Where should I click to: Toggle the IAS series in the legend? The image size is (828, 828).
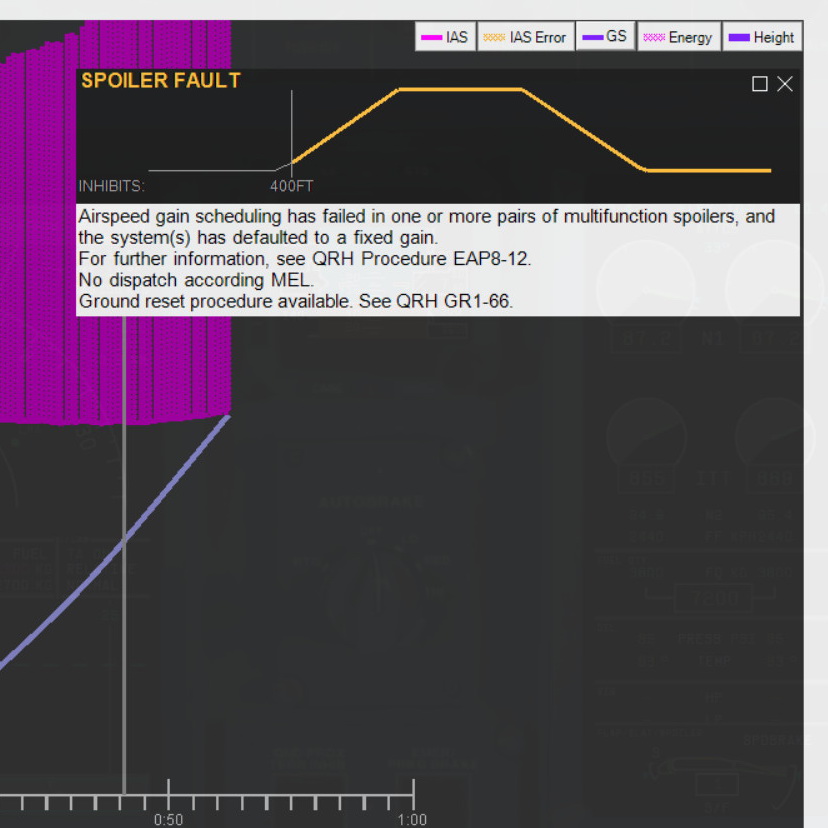tap(445, 37)
